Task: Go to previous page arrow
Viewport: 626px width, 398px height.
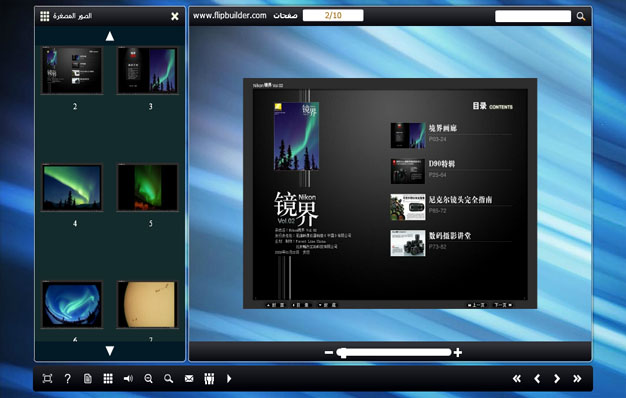Action: 537,378
